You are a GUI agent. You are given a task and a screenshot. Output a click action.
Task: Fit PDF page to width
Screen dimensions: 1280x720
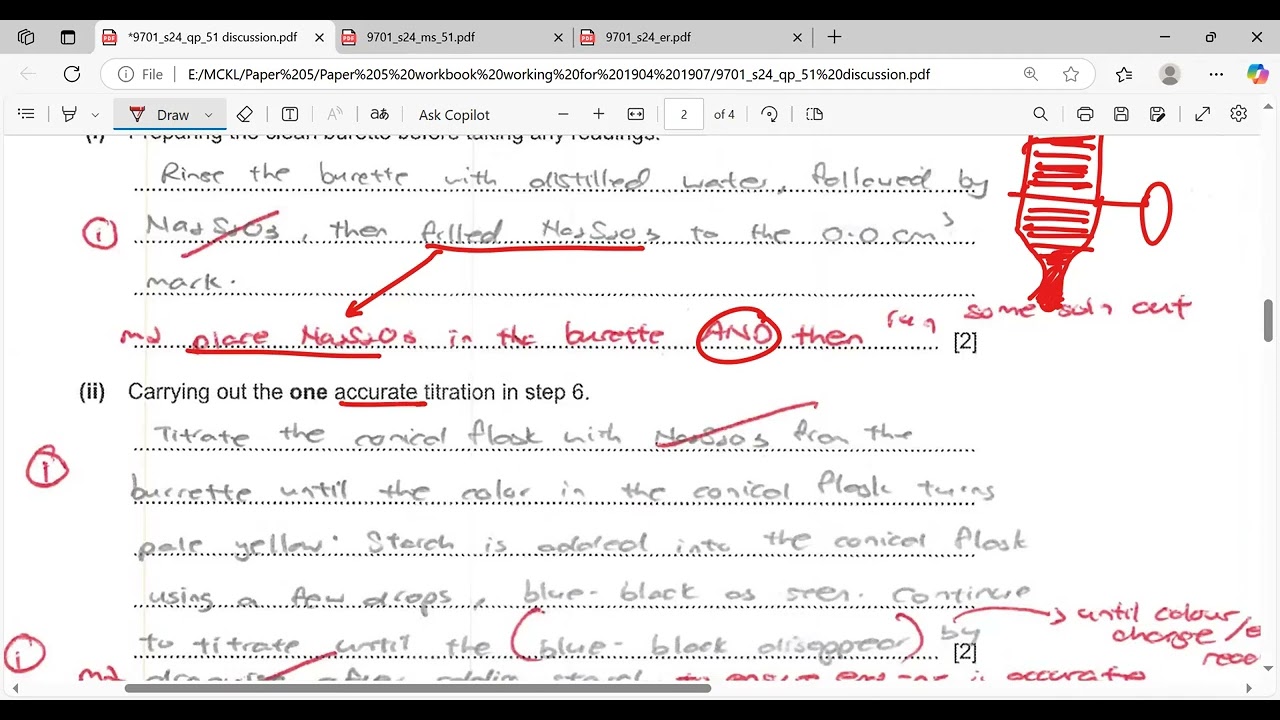coord(635,114)
